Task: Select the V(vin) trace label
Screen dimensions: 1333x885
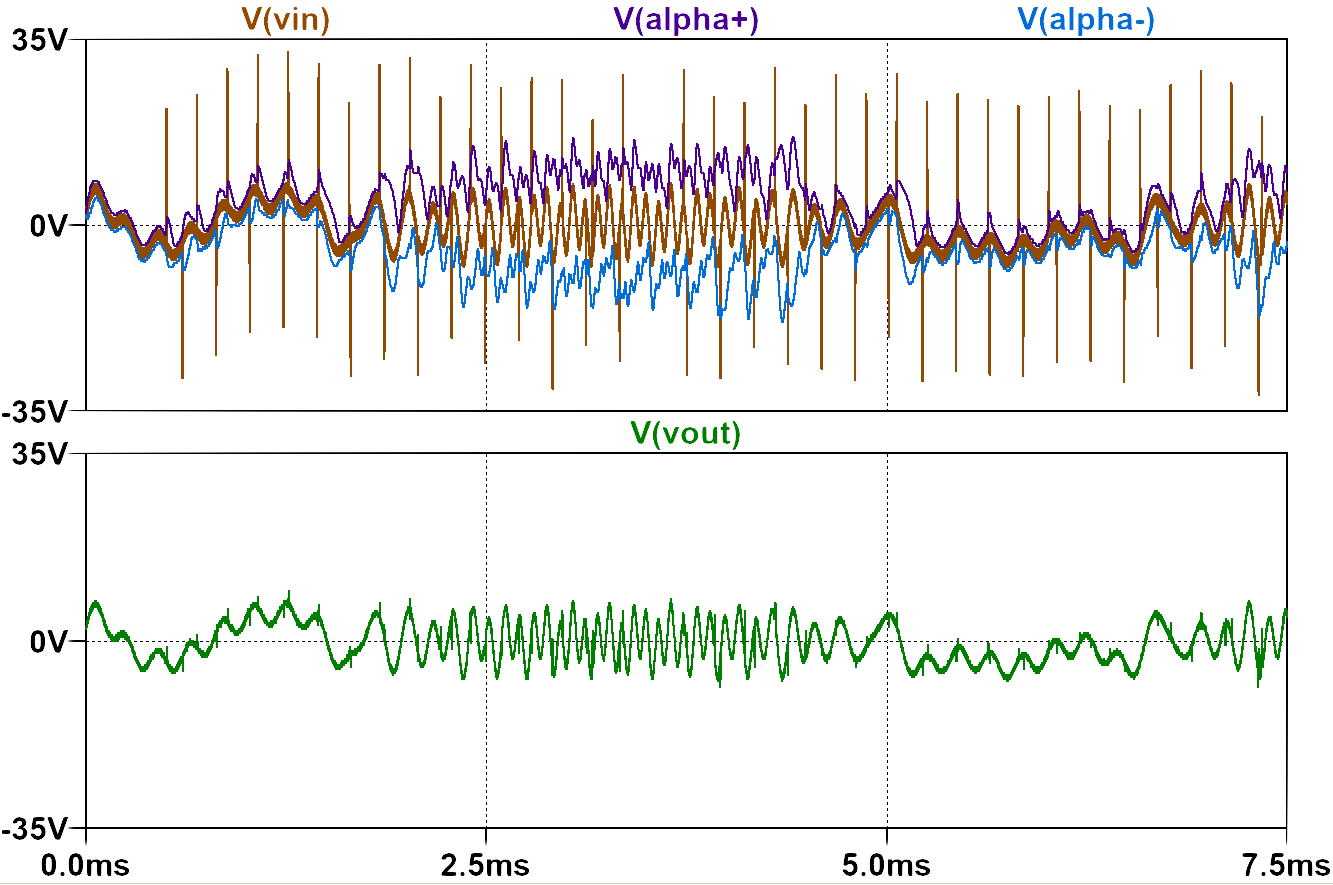Action: pos(285,20)
